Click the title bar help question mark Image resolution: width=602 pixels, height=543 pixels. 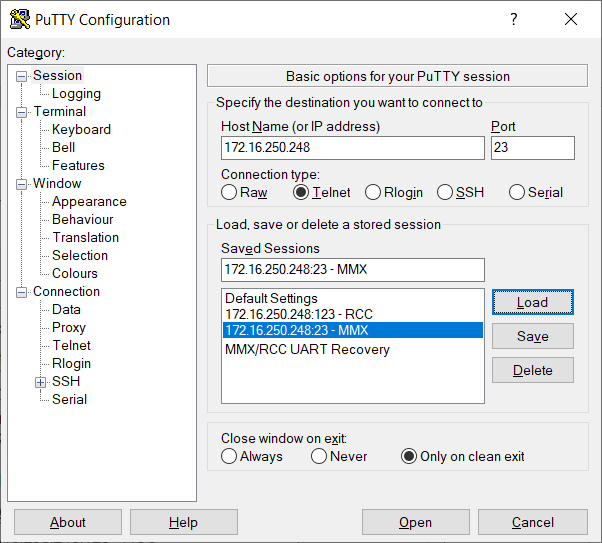pyautogui.click(x=514, y=20)
